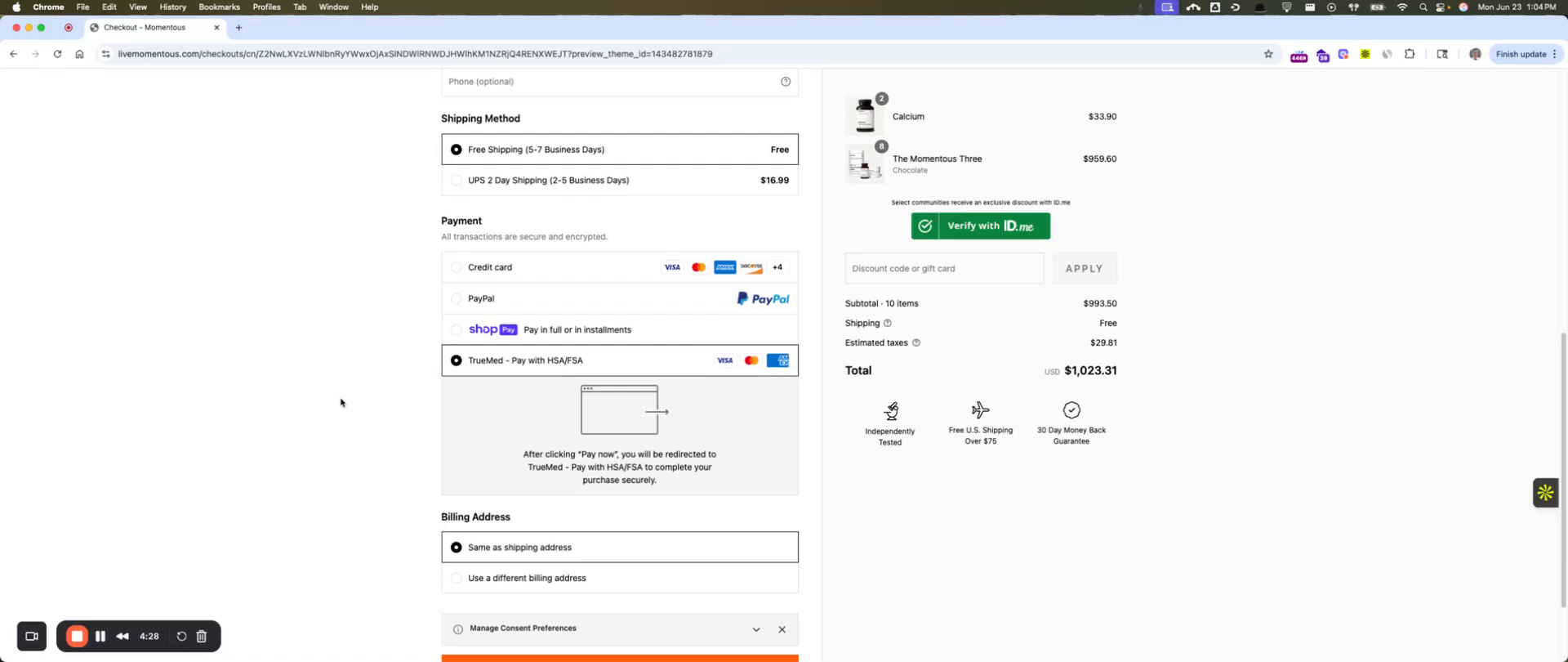
Task: Open a new browser tab
Action: pos(238,28)
